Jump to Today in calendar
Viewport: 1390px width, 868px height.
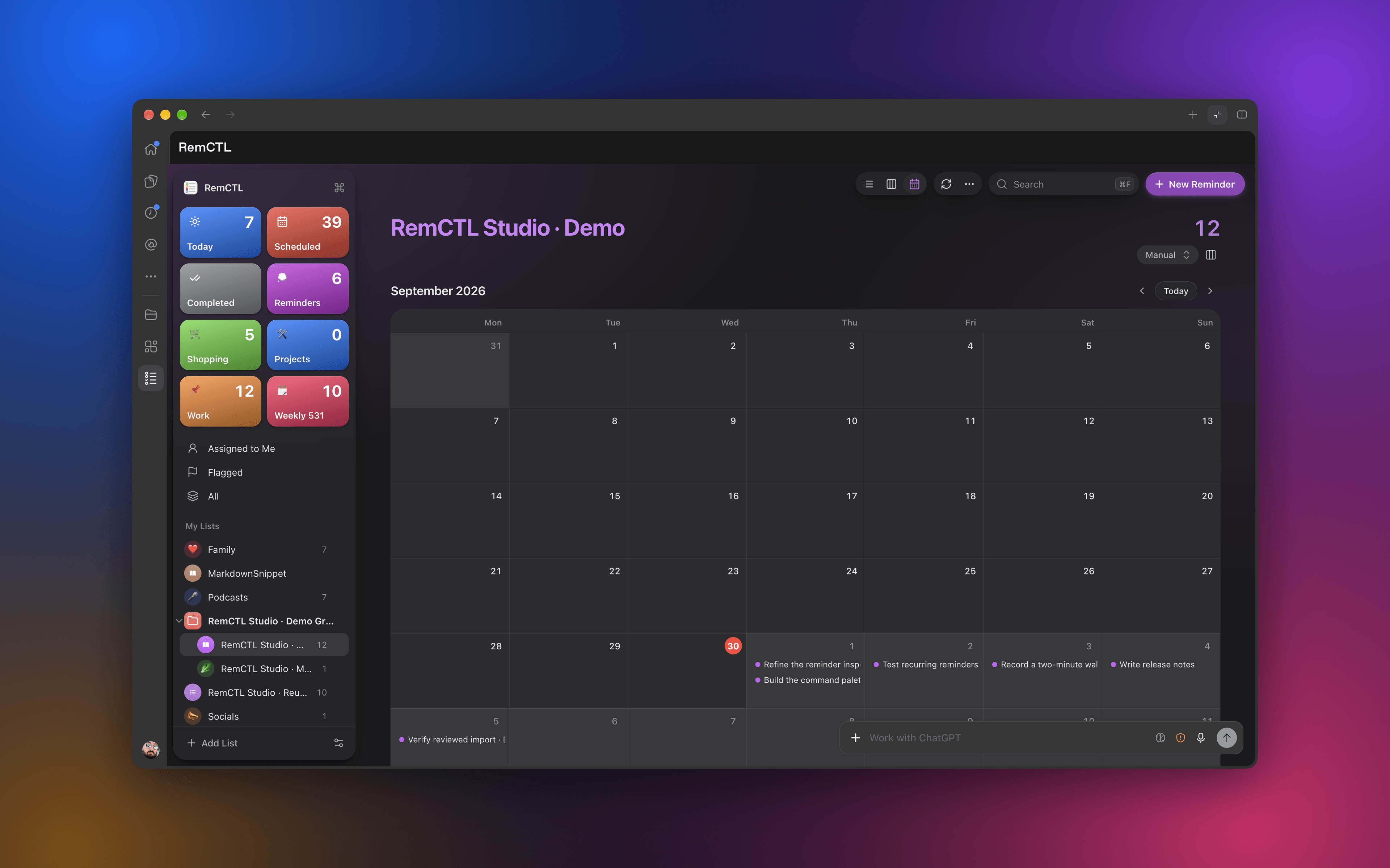(x=1176, y=291)
